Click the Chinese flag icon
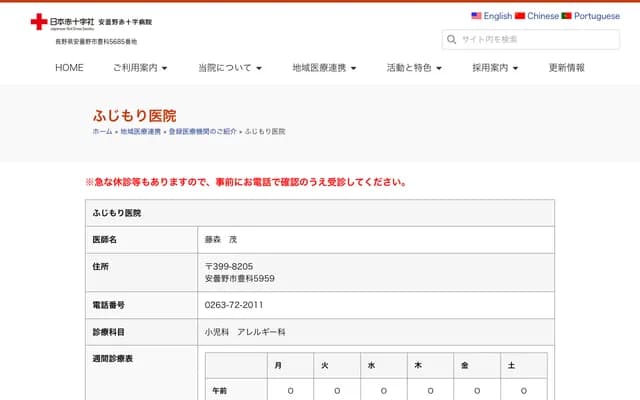 (520, 16)
